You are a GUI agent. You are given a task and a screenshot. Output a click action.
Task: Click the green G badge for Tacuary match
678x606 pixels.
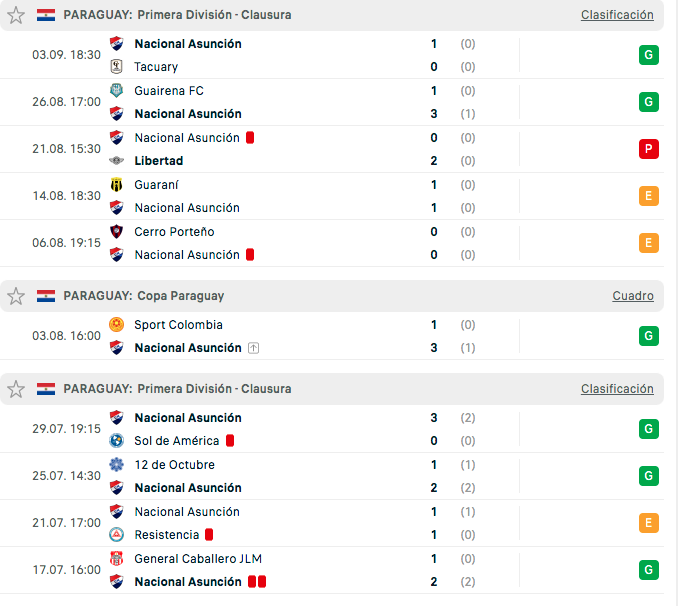click(x=649, y=55)
